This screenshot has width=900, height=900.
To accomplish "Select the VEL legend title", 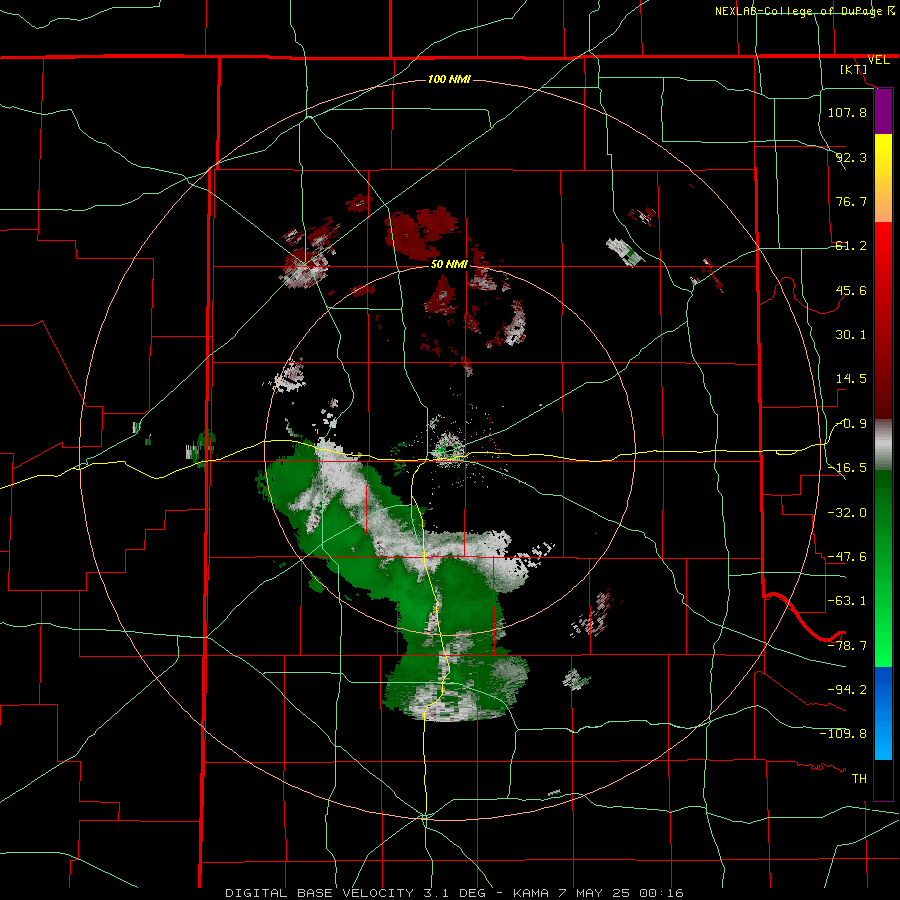I will click(x=879, y=60).
